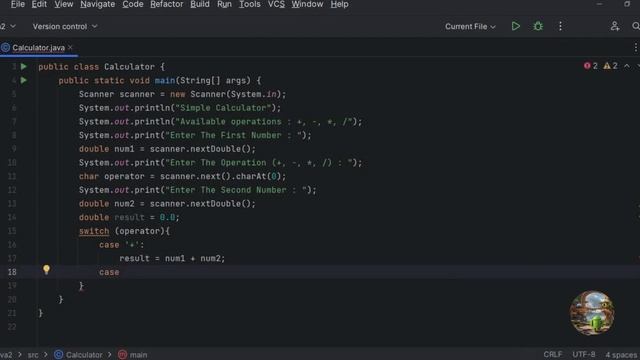This screenshot has width=640, height=360.
Task: Click the Debug bug icon
Action: click(x=538, y=27)
